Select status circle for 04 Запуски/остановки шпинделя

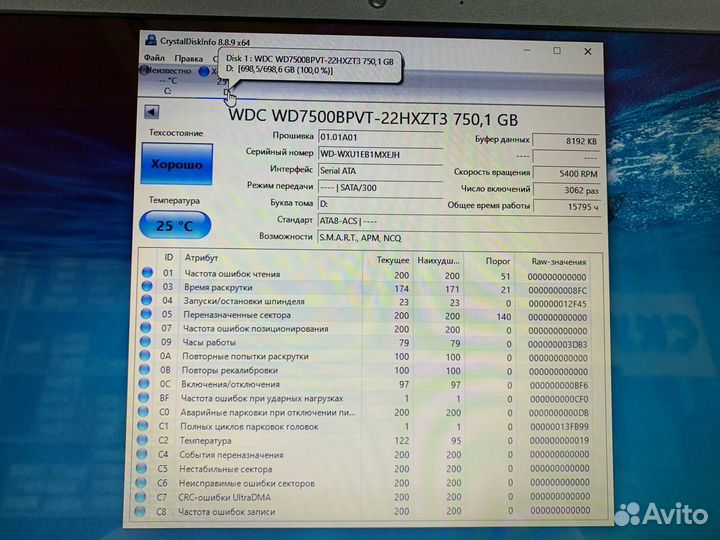(146, 300)
